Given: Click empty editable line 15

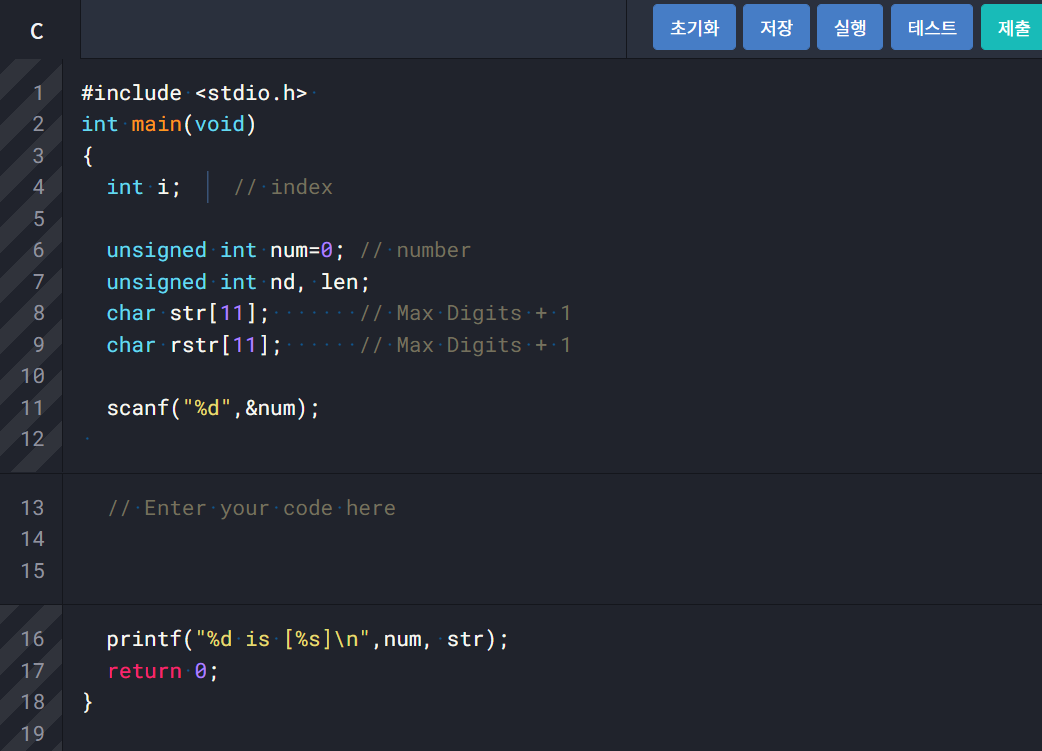Looking at the screenshot, I should (552, 571).
